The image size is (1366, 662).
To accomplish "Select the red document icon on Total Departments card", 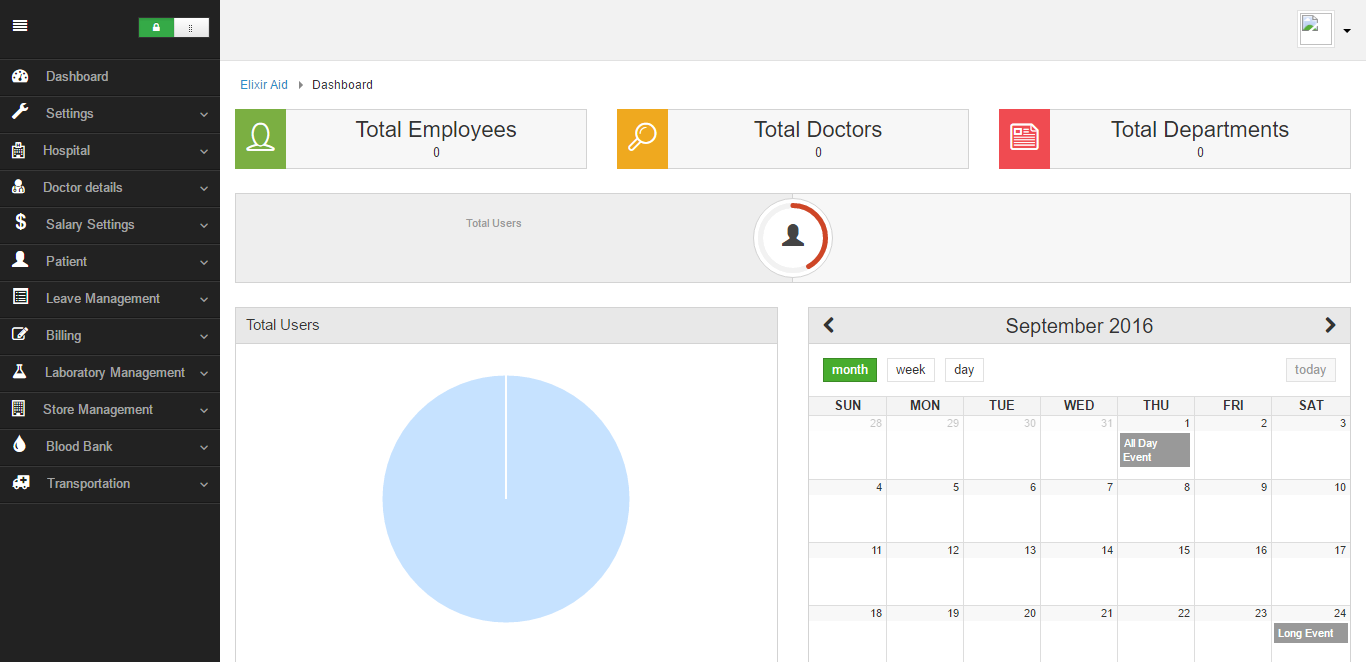I will 1024,138.
